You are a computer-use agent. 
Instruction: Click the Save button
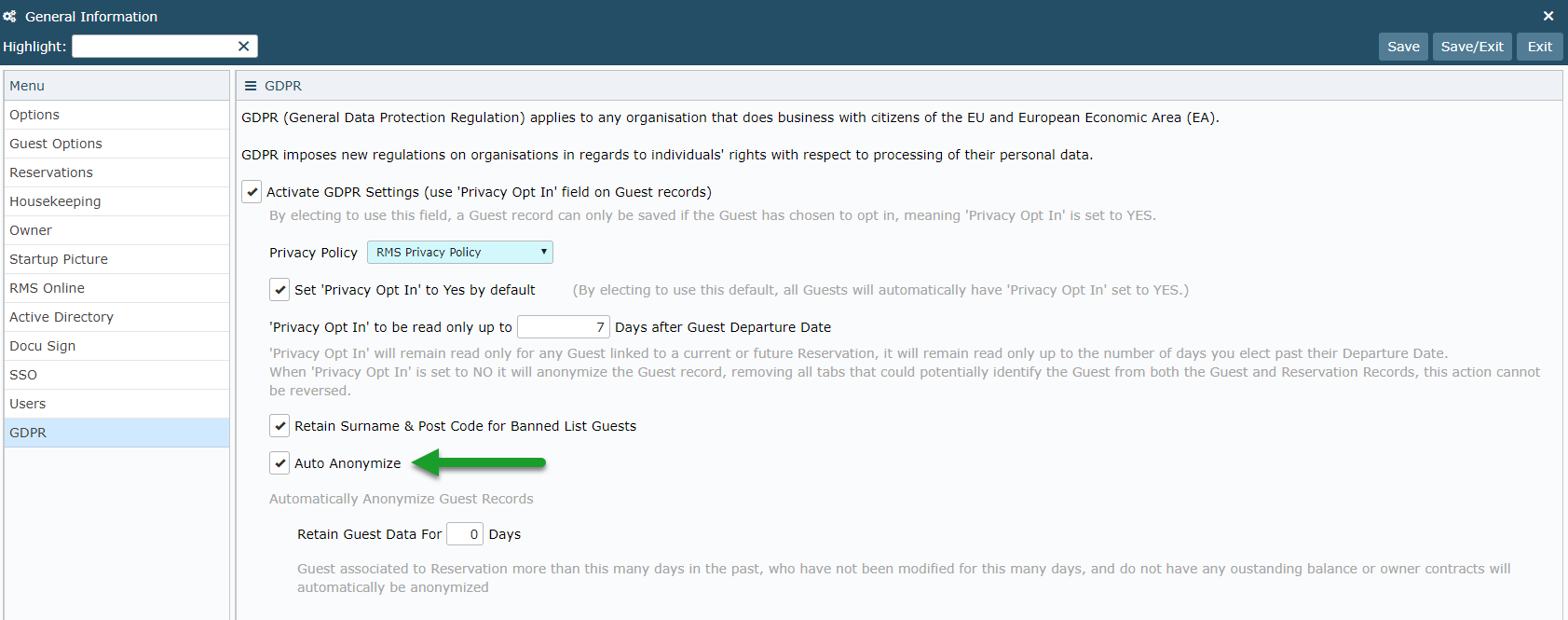[x=1403, y=47]
